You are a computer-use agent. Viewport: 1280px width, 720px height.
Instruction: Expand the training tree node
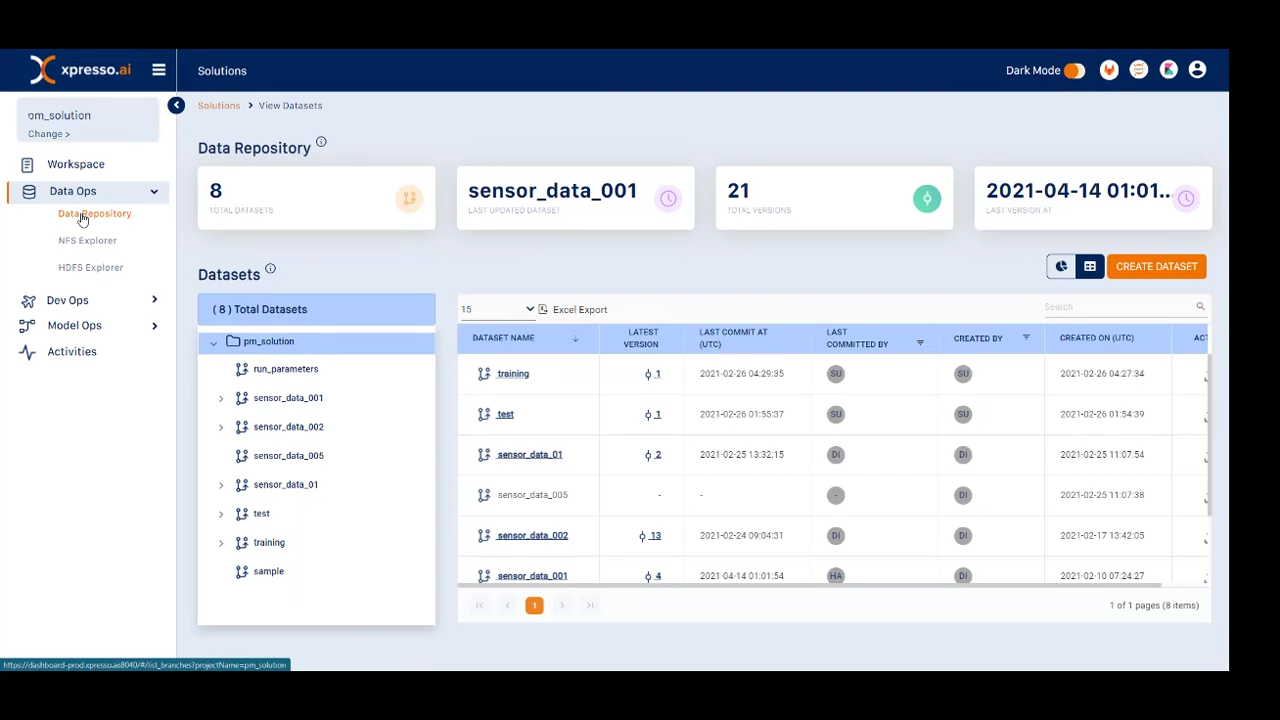pyautogui.click(x=221, y=543)
